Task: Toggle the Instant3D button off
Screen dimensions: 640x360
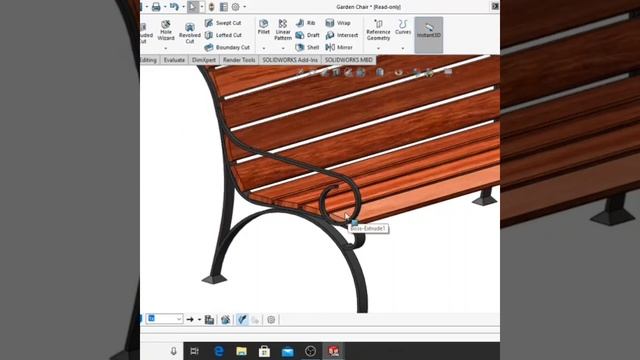Action: [429, 35]
